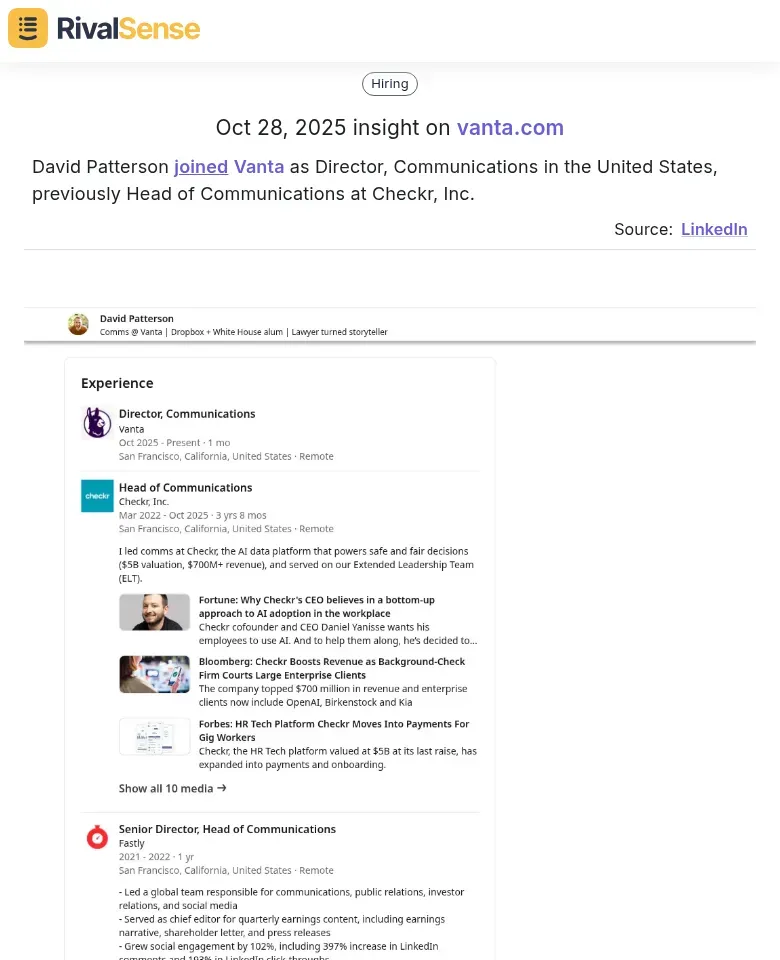This screenshot has height=960, width=780.
Task: Open the LinkedIn source link
Action: (714, 229)
